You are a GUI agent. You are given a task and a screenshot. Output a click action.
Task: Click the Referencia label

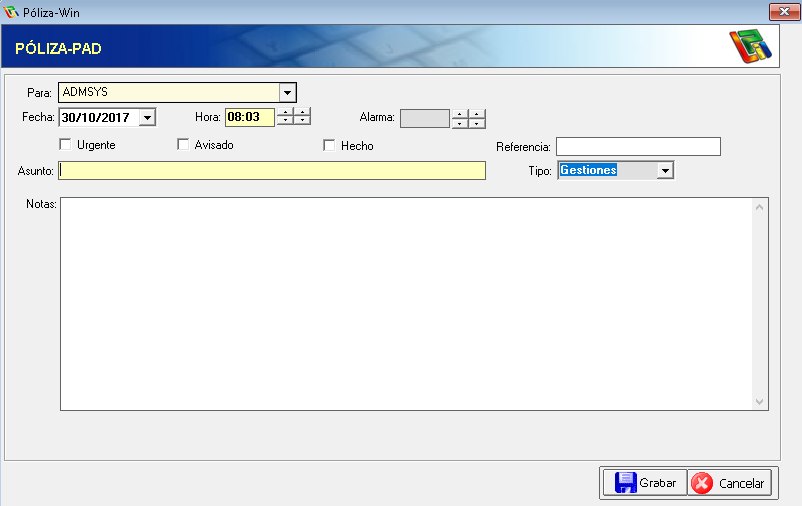point(523,147)
